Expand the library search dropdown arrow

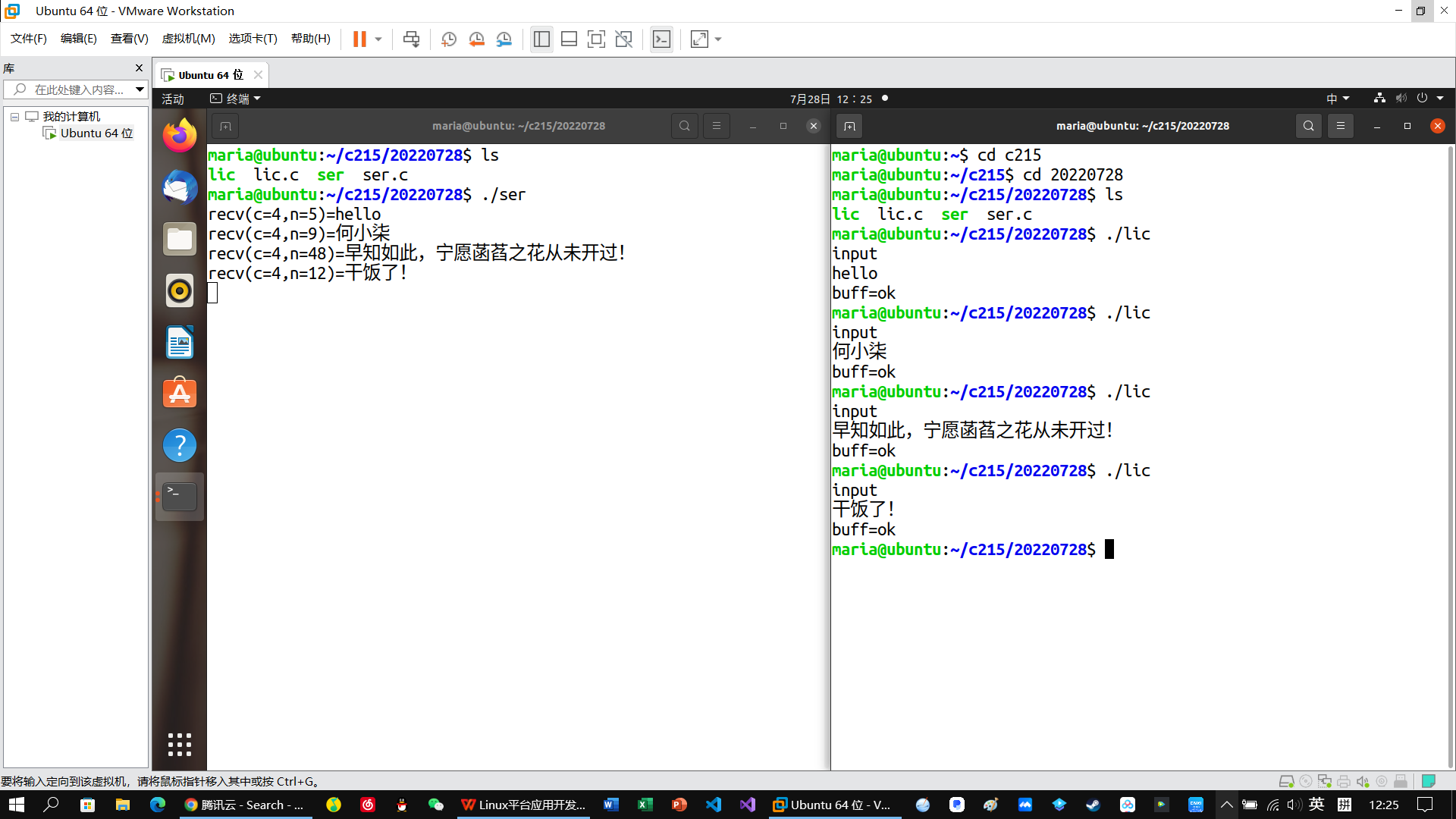point(140,89)
